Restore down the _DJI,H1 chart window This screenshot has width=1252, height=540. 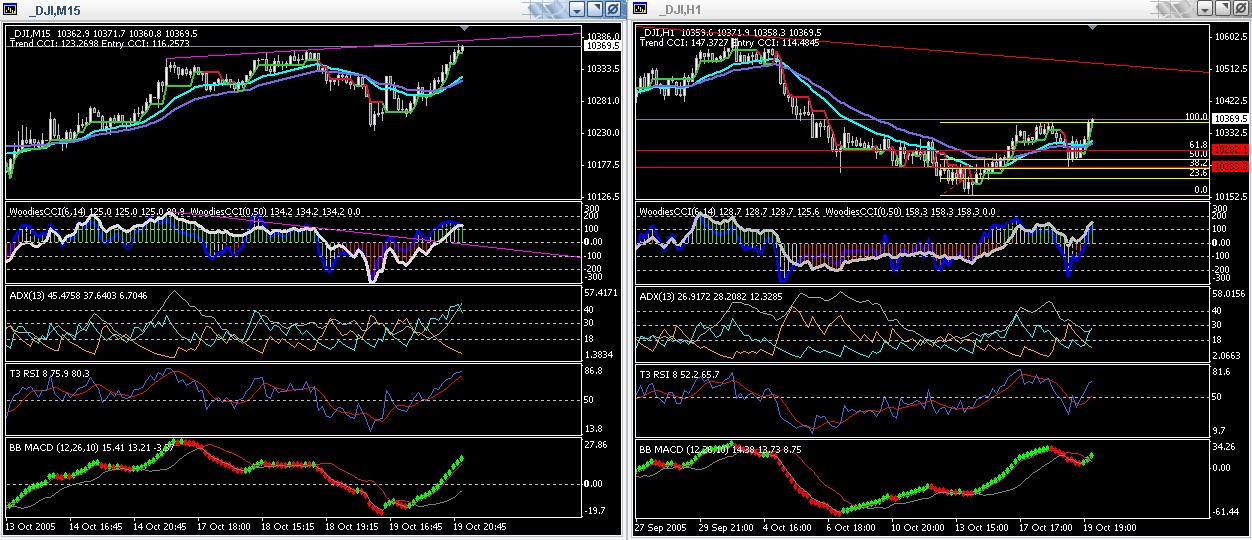click(1223, 9)
